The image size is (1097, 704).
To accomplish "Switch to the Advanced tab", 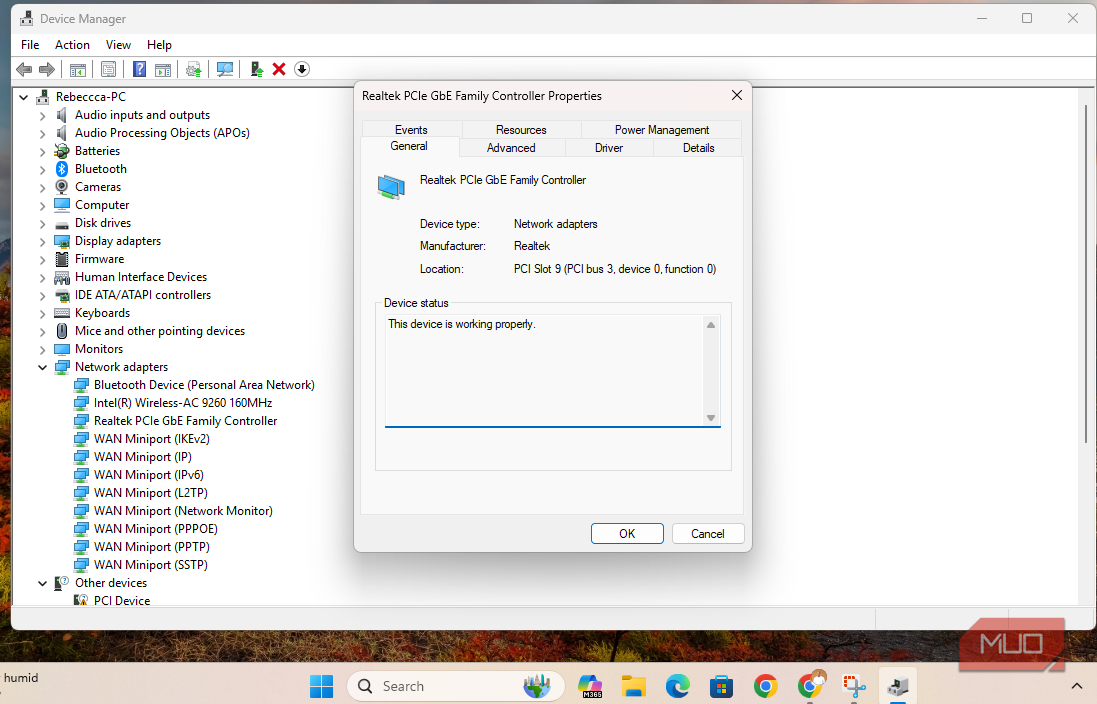I will tap(511, 148).
